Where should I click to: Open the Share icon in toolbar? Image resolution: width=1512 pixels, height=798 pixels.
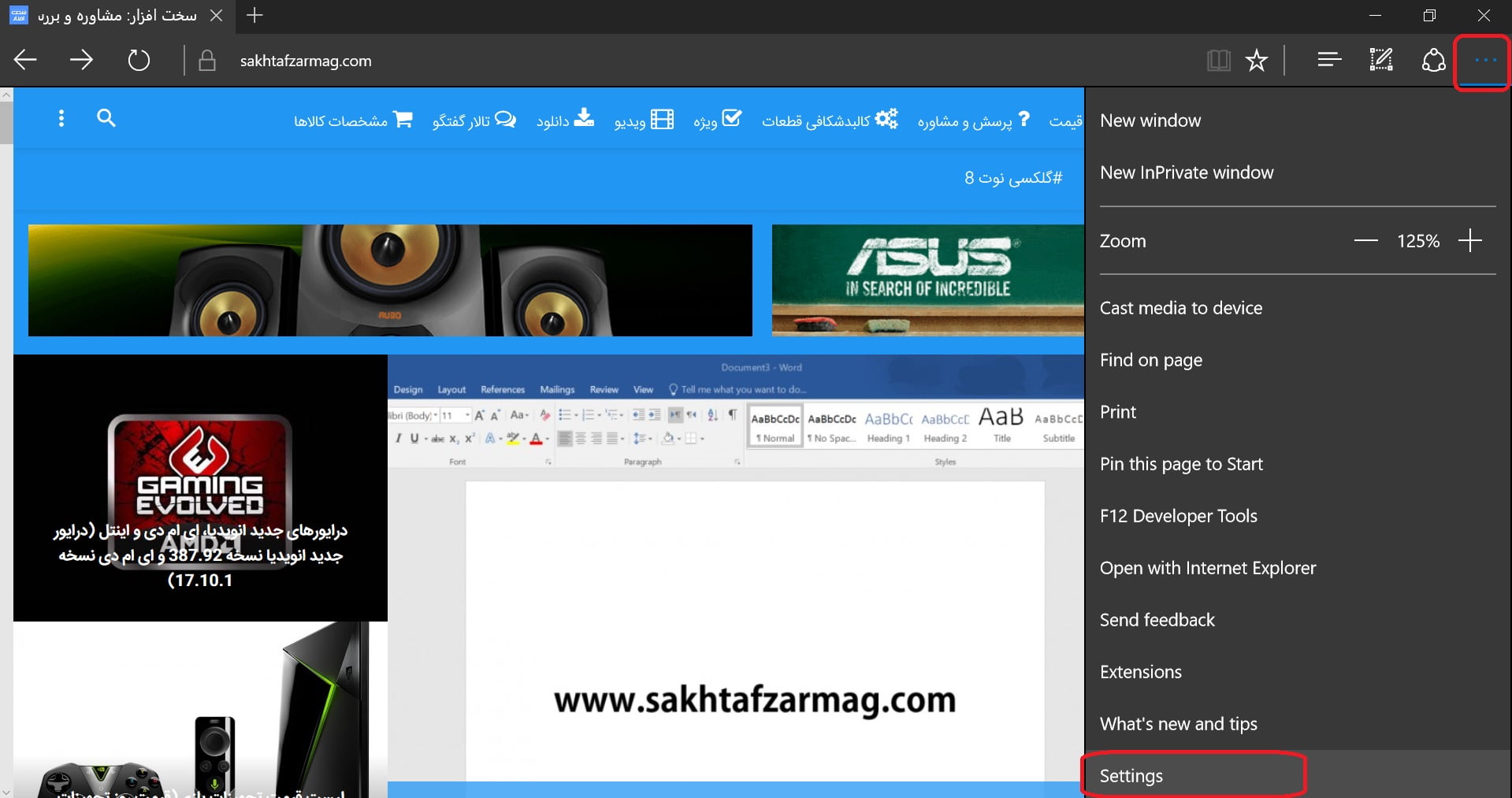point(1433,60)
